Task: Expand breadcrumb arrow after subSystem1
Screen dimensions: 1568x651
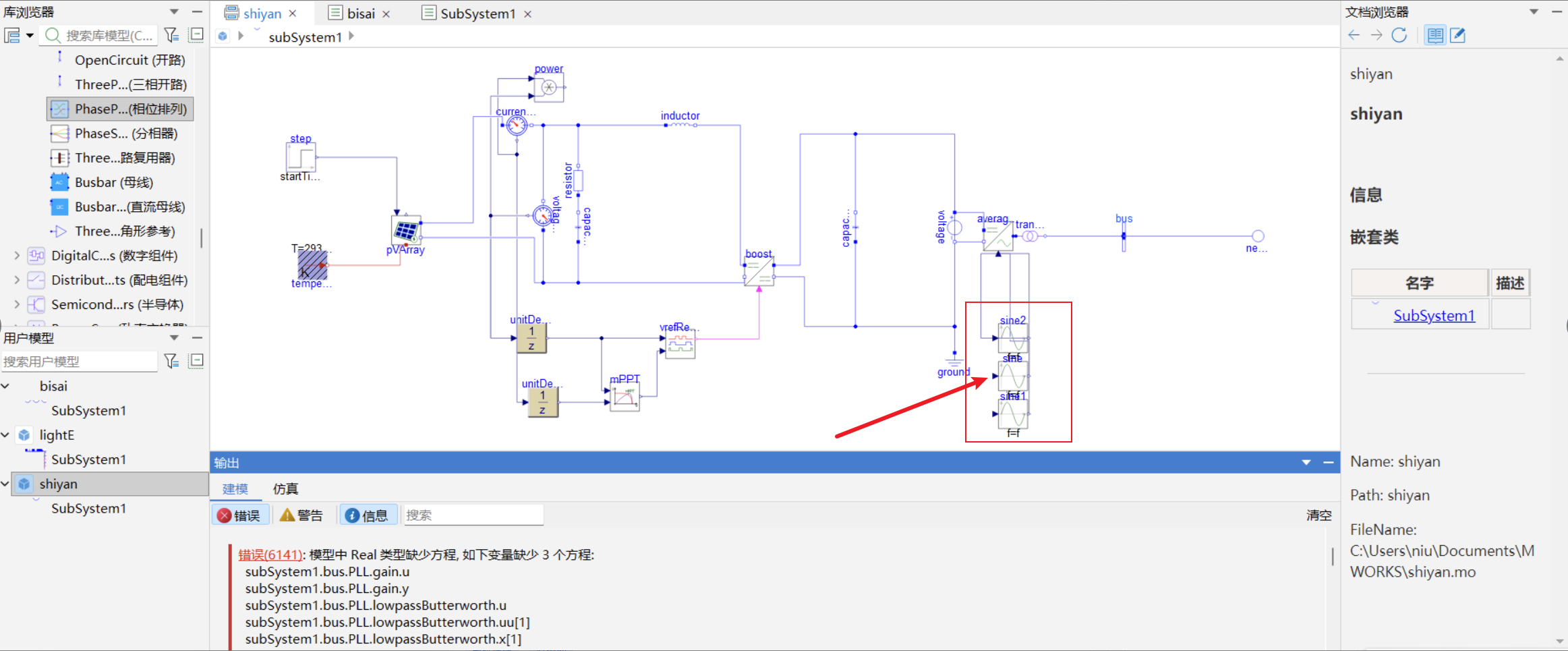Action: (351, 36)
